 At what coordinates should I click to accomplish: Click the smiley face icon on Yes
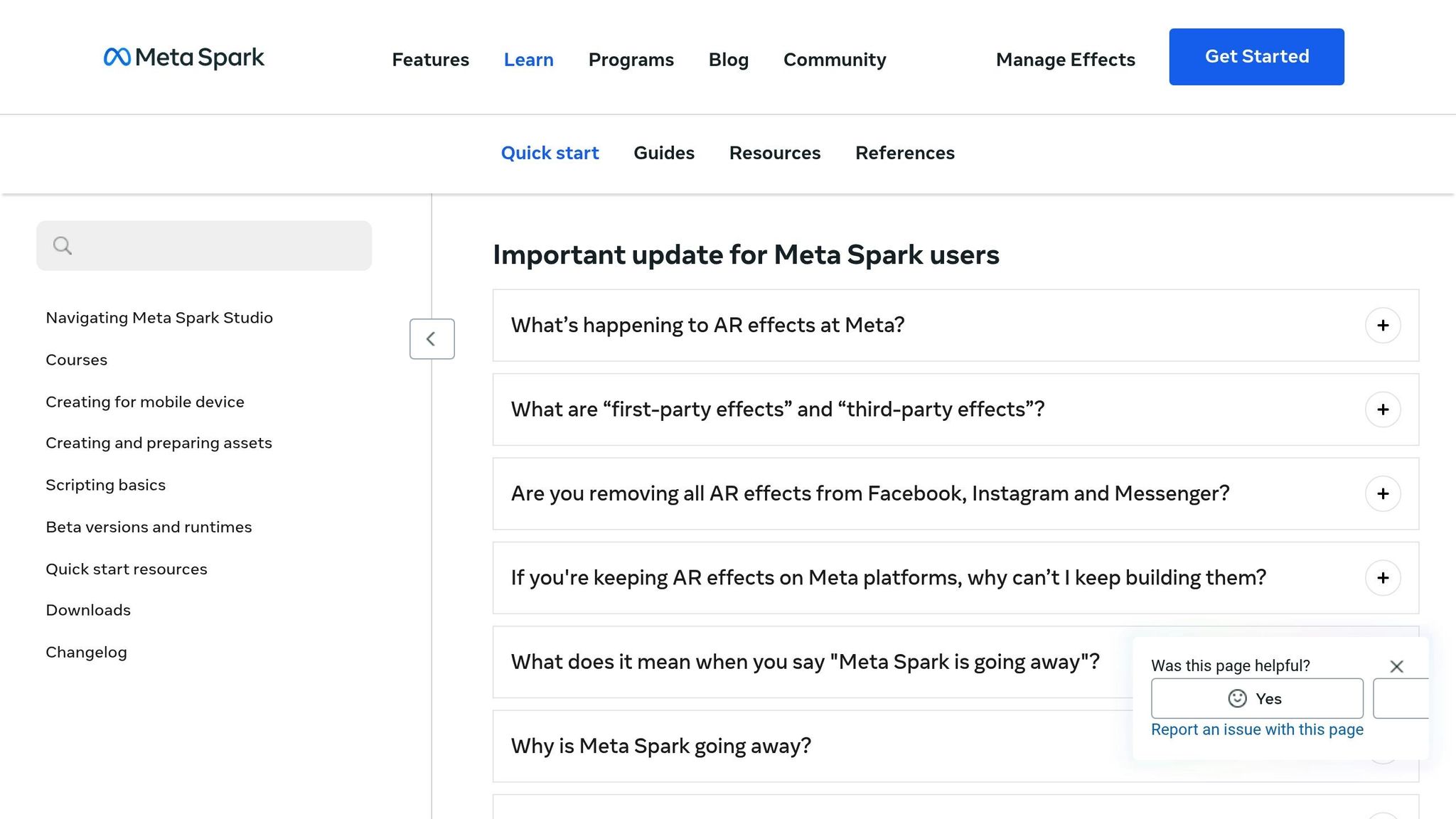[1237, 698]
